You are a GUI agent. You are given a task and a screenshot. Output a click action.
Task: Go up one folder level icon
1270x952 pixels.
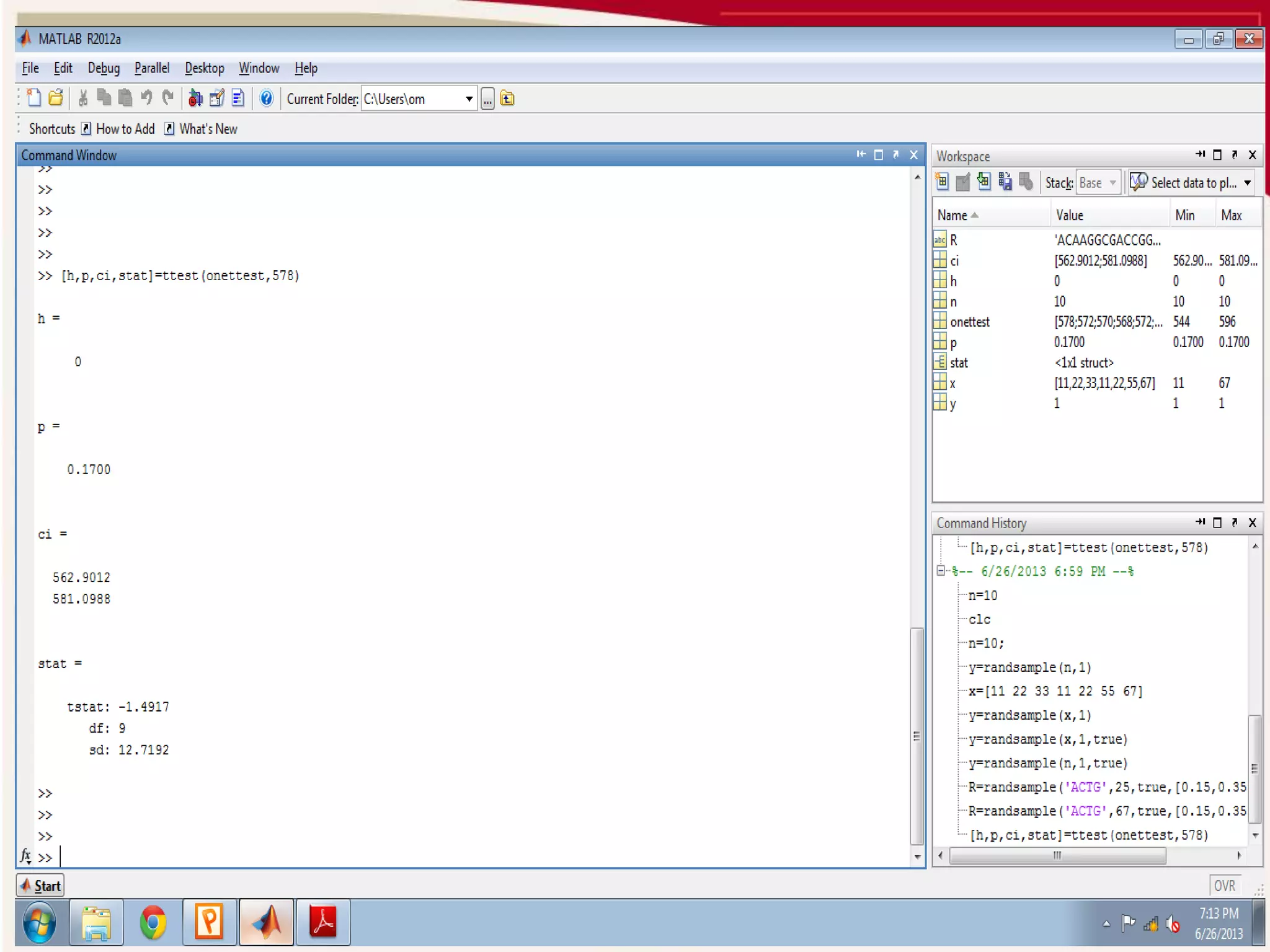tap(507, 99)
